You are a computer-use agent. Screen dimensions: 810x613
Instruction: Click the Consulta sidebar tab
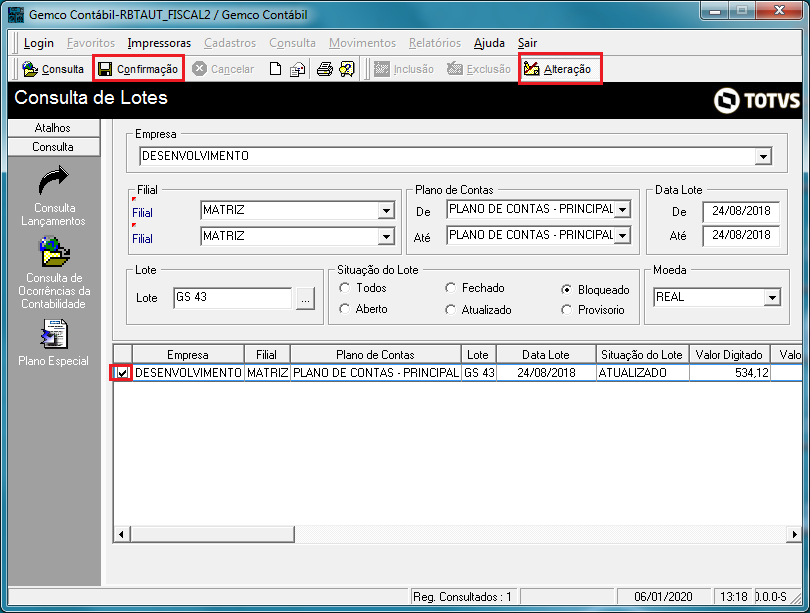coord(54,147)
